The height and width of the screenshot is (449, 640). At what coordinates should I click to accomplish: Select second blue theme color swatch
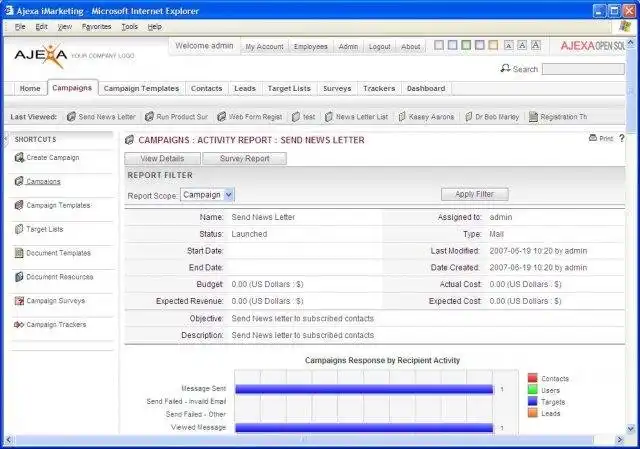(452, 45)
